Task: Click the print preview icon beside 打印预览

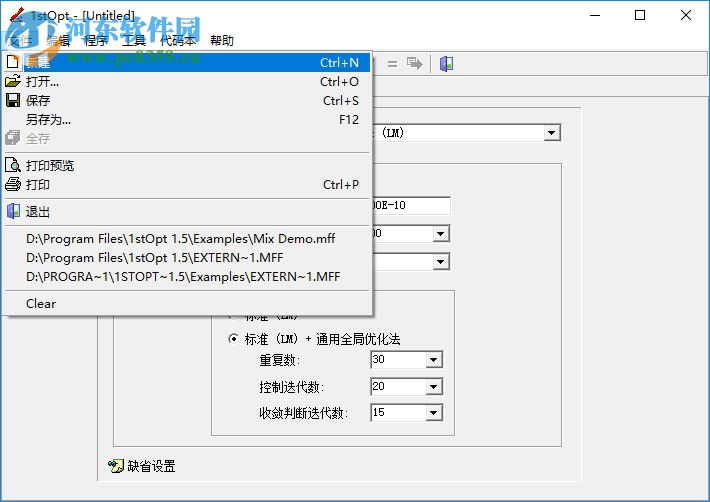Action: tap(13, 165)
